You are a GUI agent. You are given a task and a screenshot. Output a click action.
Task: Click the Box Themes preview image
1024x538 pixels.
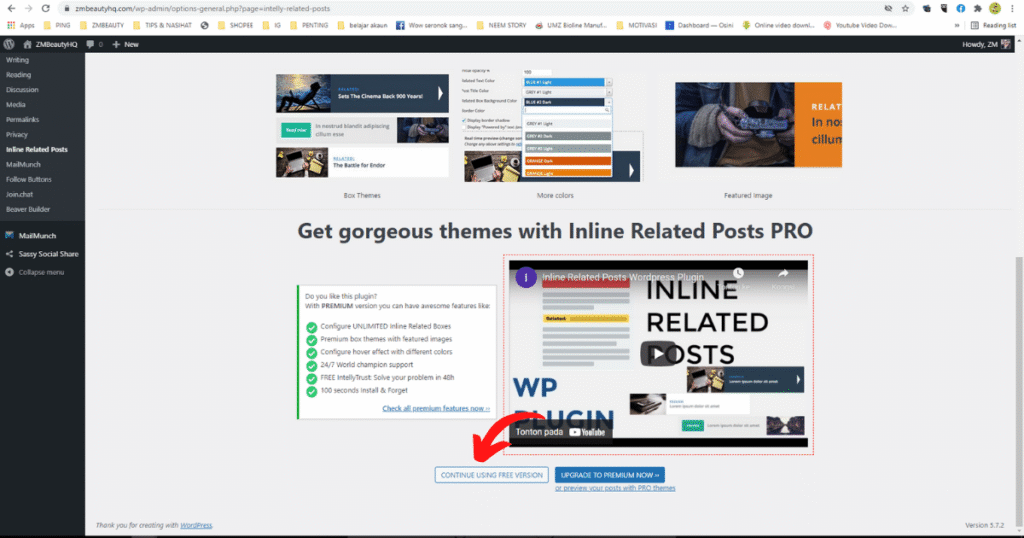362,125
